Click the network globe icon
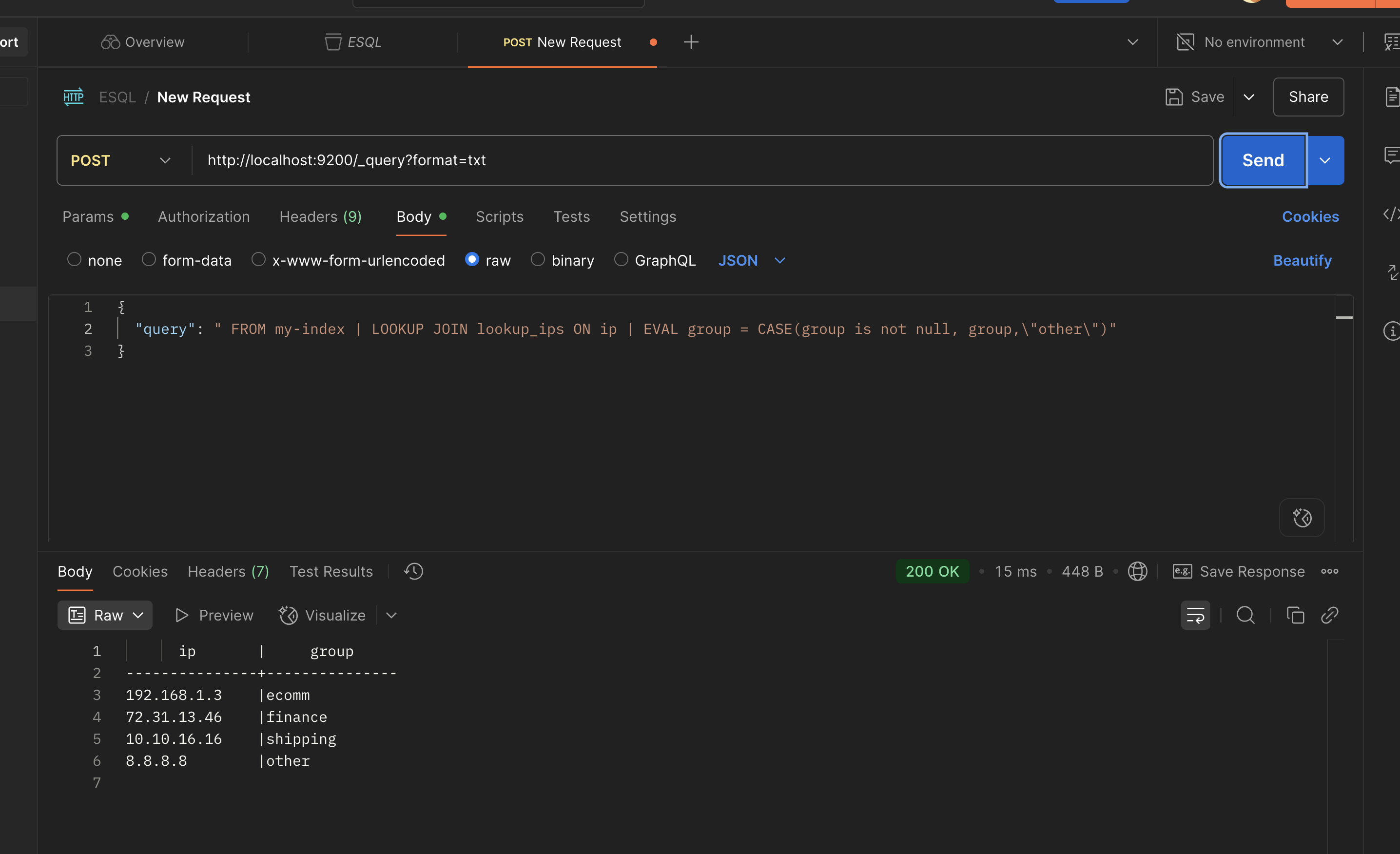1400x854 pixels. pos(1137,571)
